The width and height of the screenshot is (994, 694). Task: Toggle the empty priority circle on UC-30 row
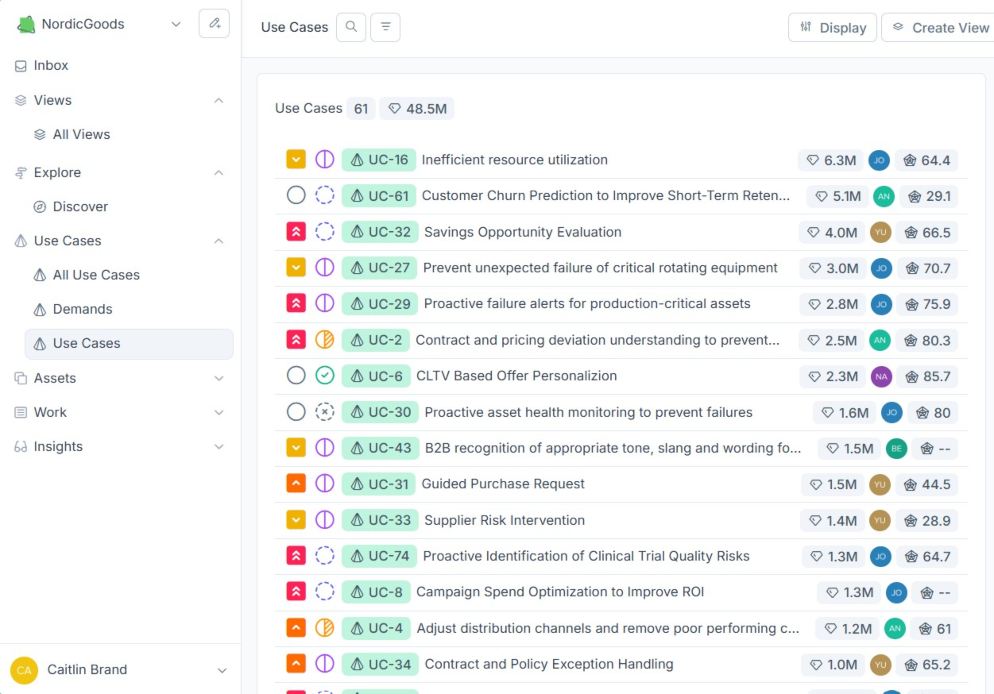[x=296, y=412]
